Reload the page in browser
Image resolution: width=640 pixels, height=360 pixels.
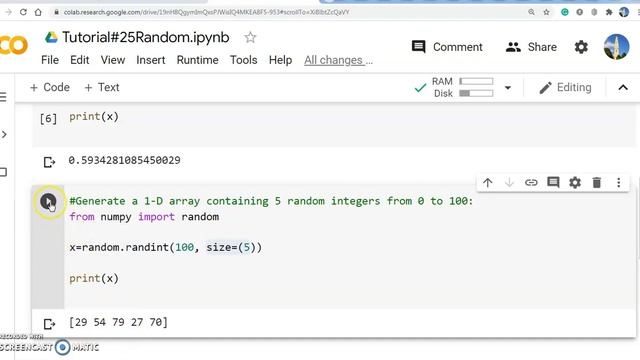click(x=23, y=12)
